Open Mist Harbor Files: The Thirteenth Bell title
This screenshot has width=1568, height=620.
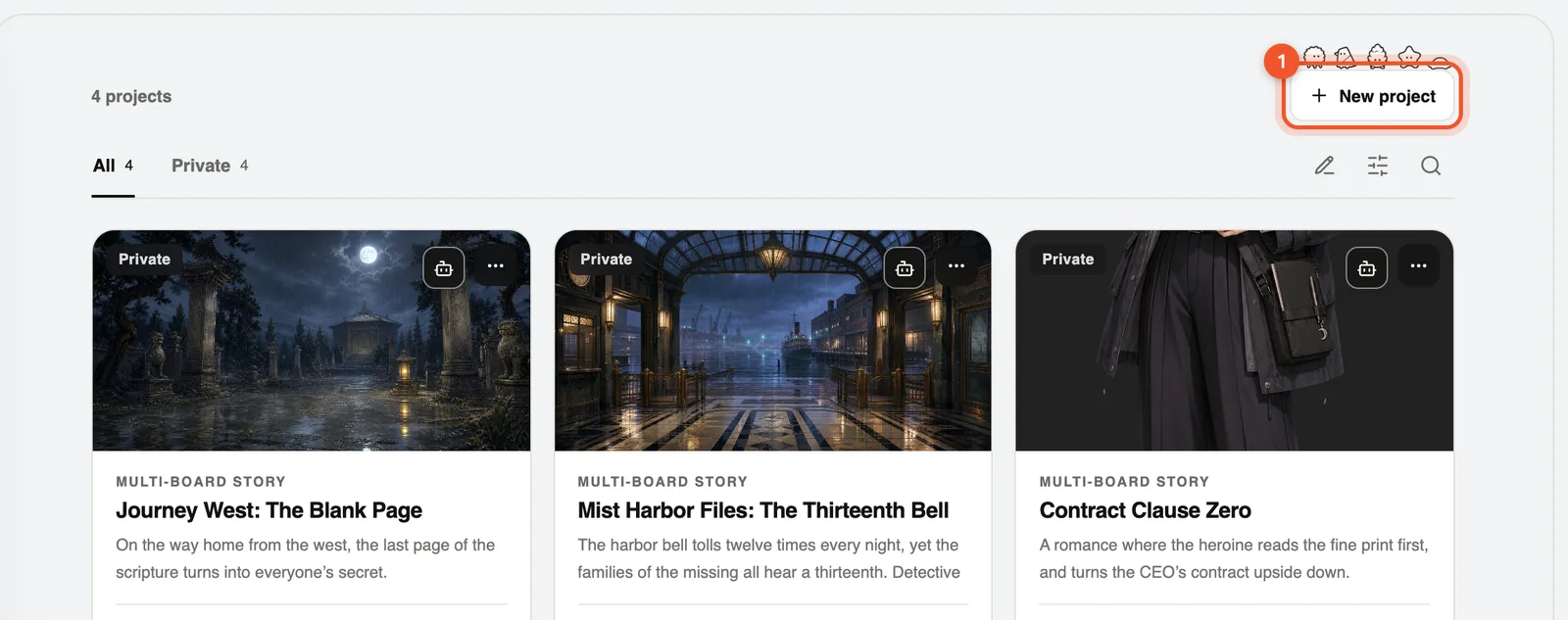[x=762, y=510]
